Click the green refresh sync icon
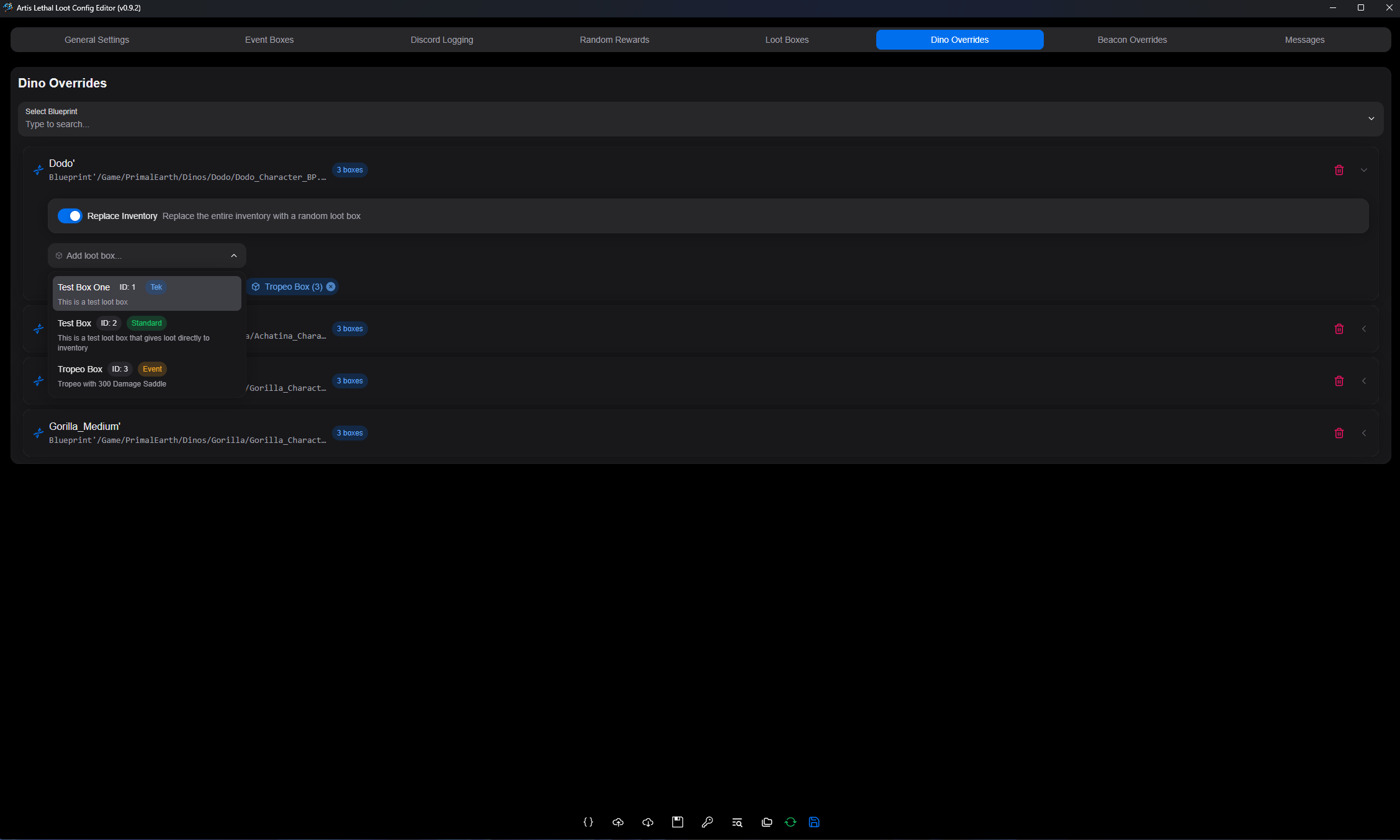This screenshot has height=840, width=1400. pos(791,822)
